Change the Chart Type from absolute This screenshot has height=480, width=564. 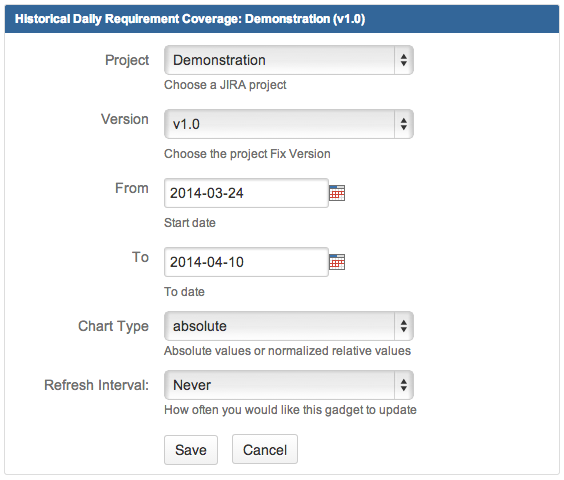[x=288, y=326]
